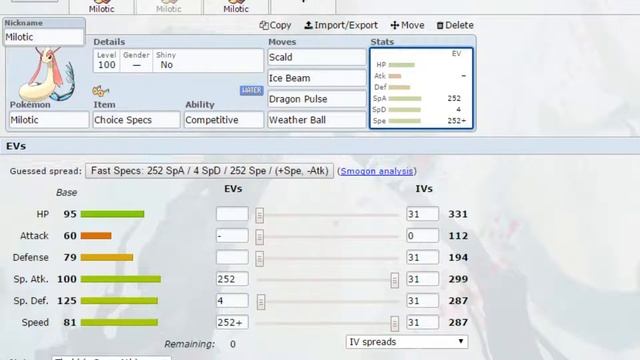Edit the Item field Choice Specs

click(136, 120)
